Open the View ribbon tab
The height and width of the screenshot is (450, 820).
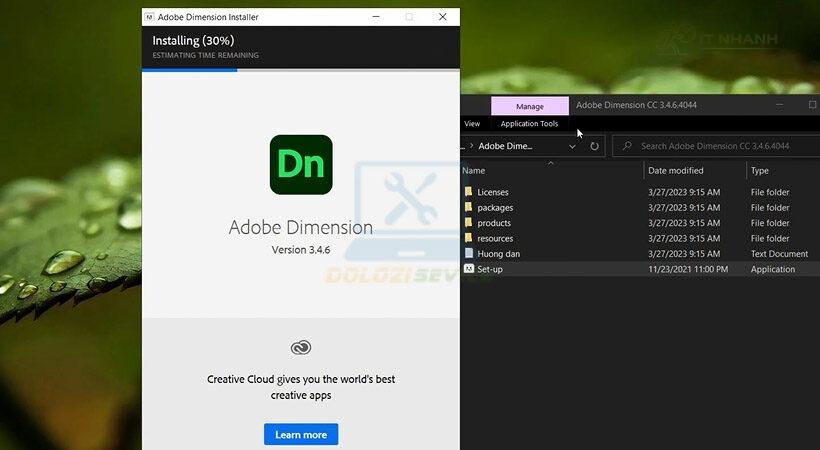click(x=472, y=124)
